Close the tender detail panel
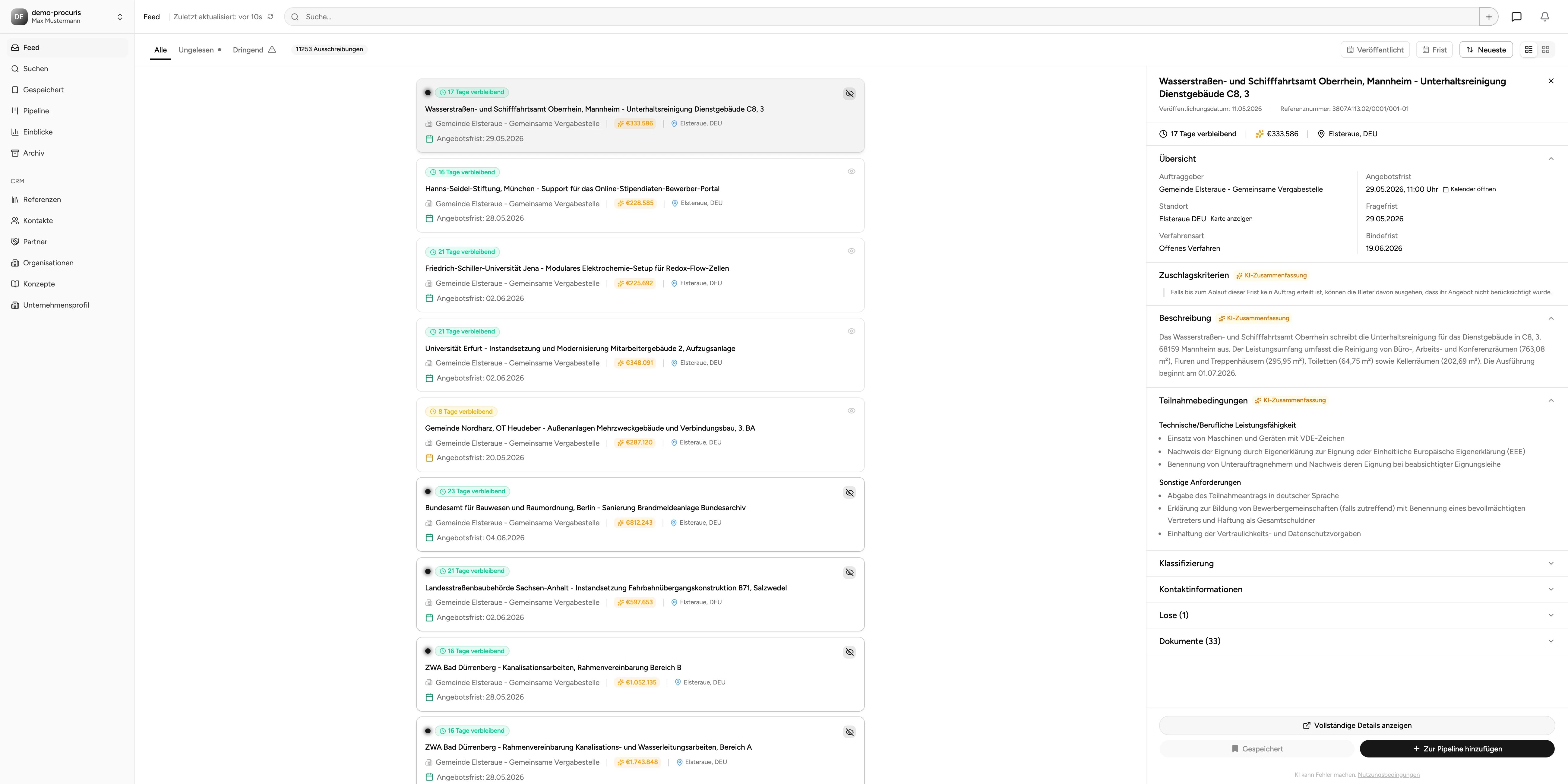Image resolution: width=1568 pixels, height=784 pixels. [x=1550, y=81]
